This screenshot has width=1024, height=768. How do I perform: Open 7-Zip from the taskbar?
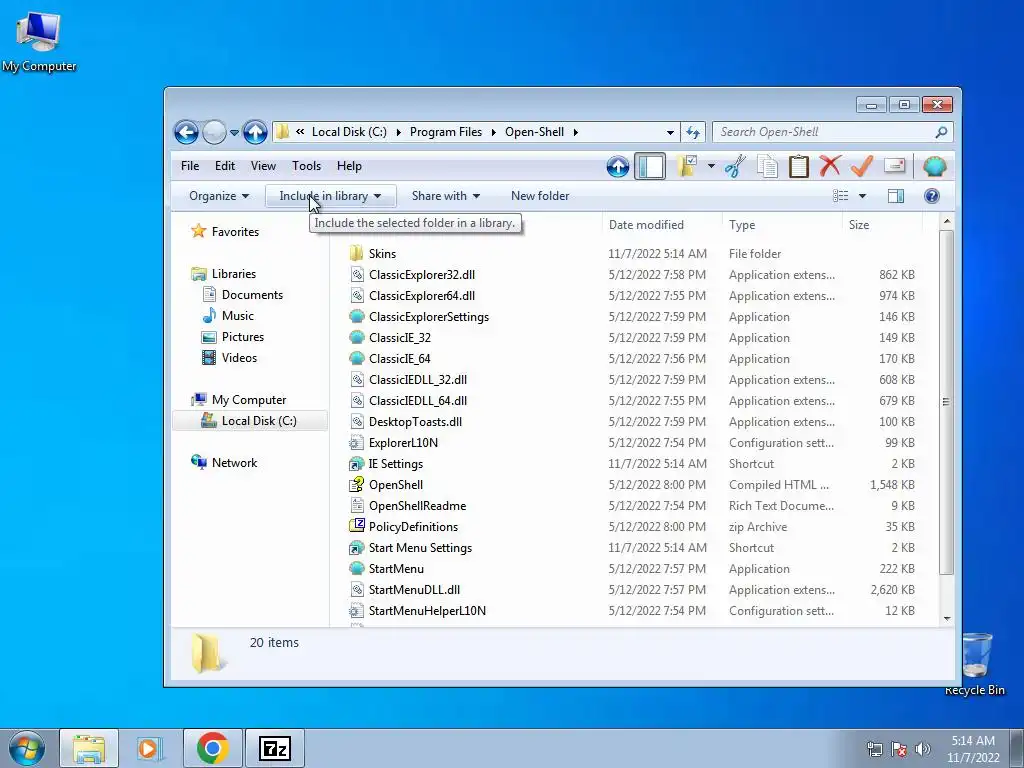pyautogui.click(x=274, y=748)
